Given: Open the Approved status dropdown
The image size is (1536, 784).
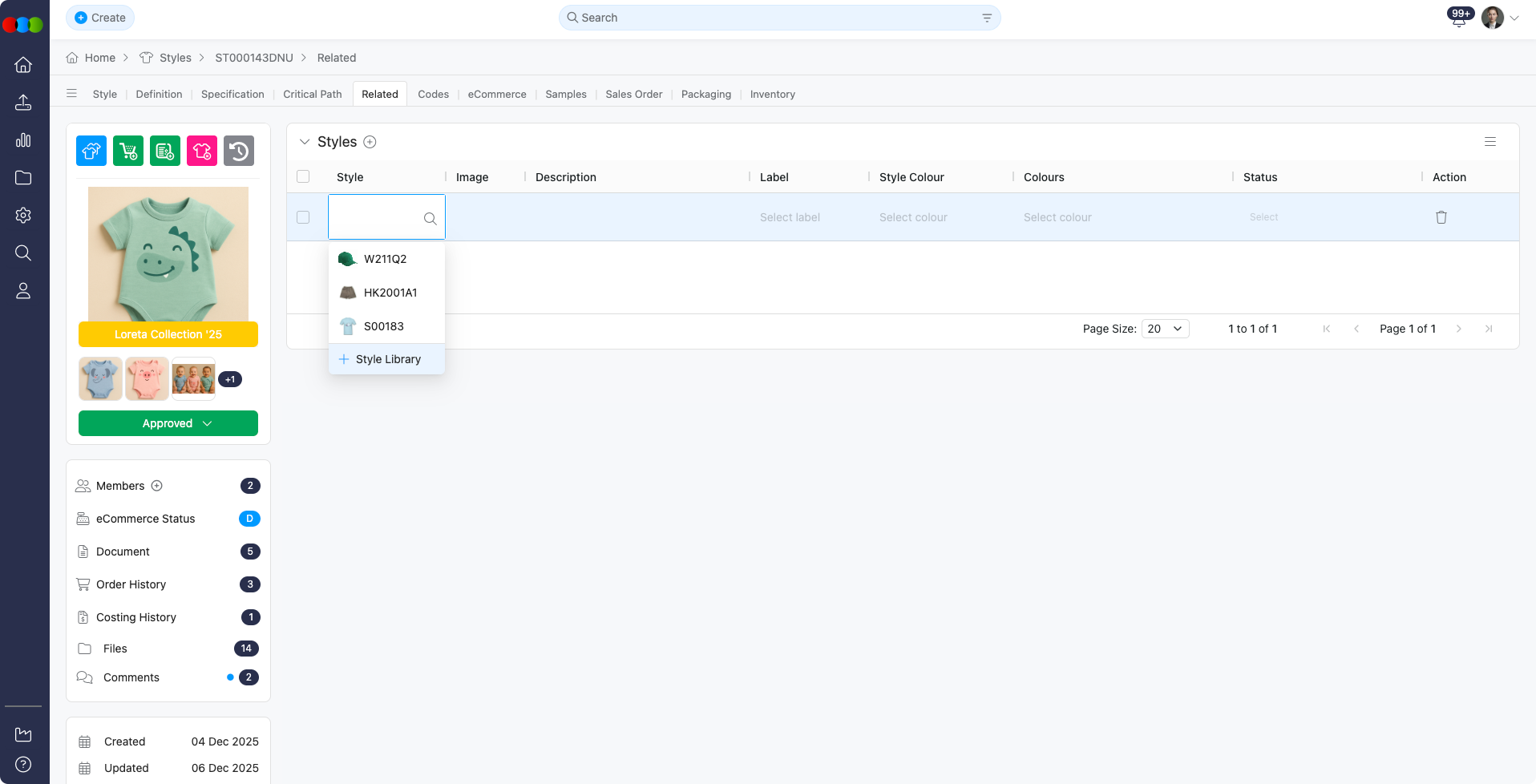Looking at the screenshot, I should (168, 423).
